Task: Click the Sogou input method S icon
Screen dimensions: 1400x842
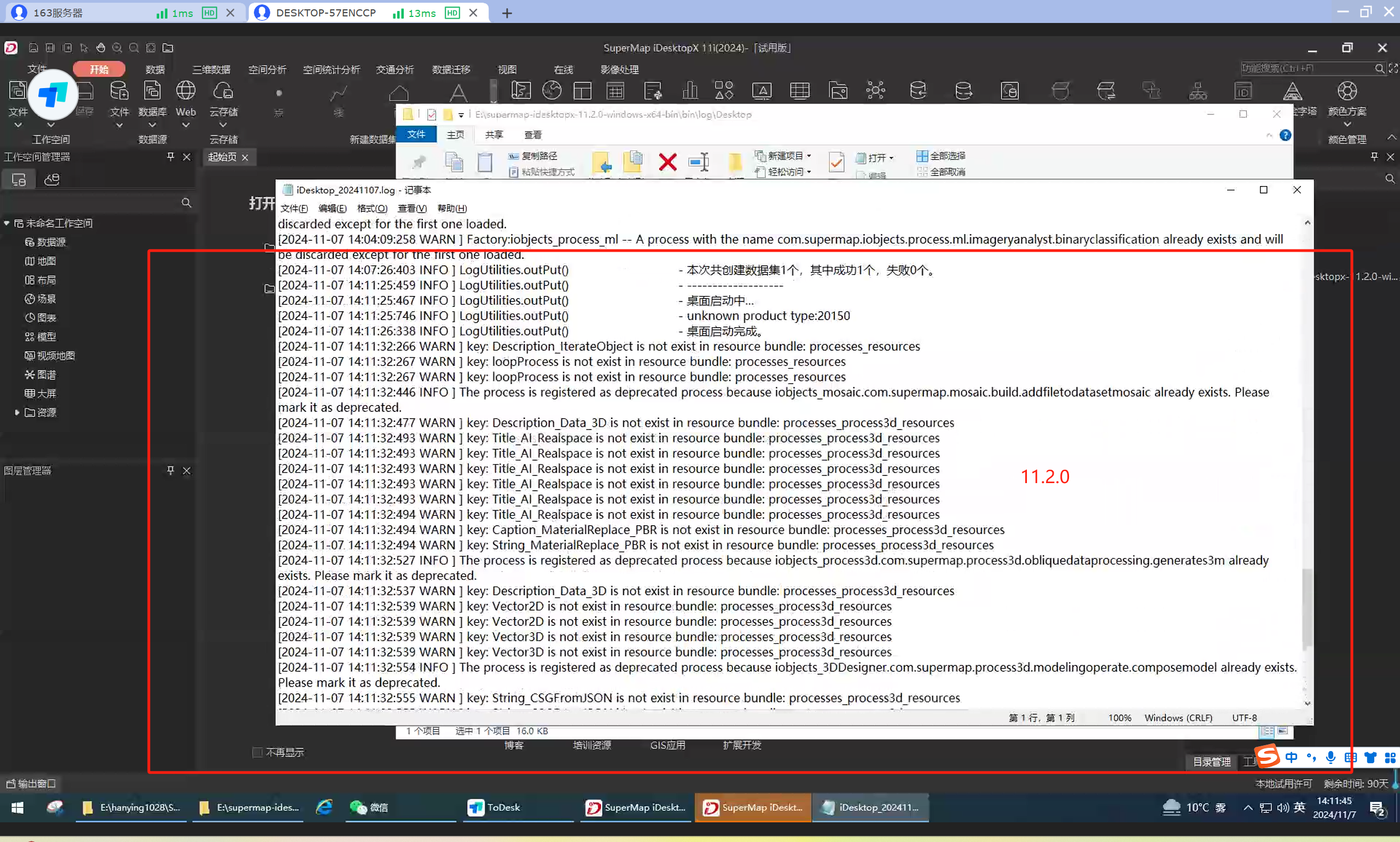Action: (1267, 755)
